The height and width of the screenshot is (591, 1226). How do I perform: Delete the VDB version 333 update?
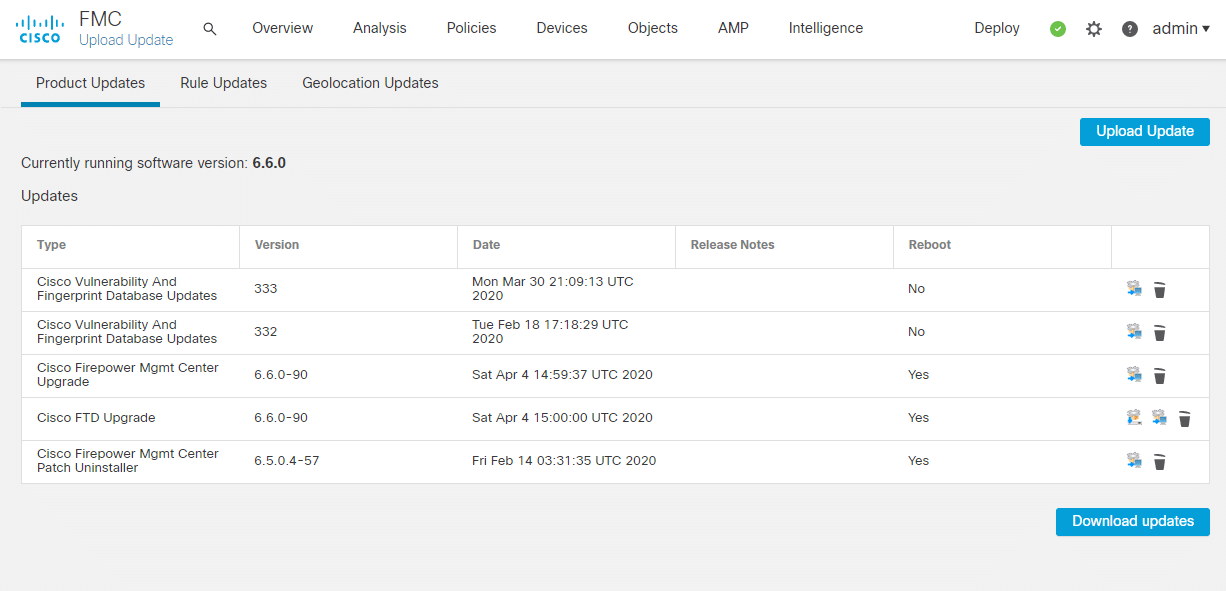click(x=1160, y=290)
